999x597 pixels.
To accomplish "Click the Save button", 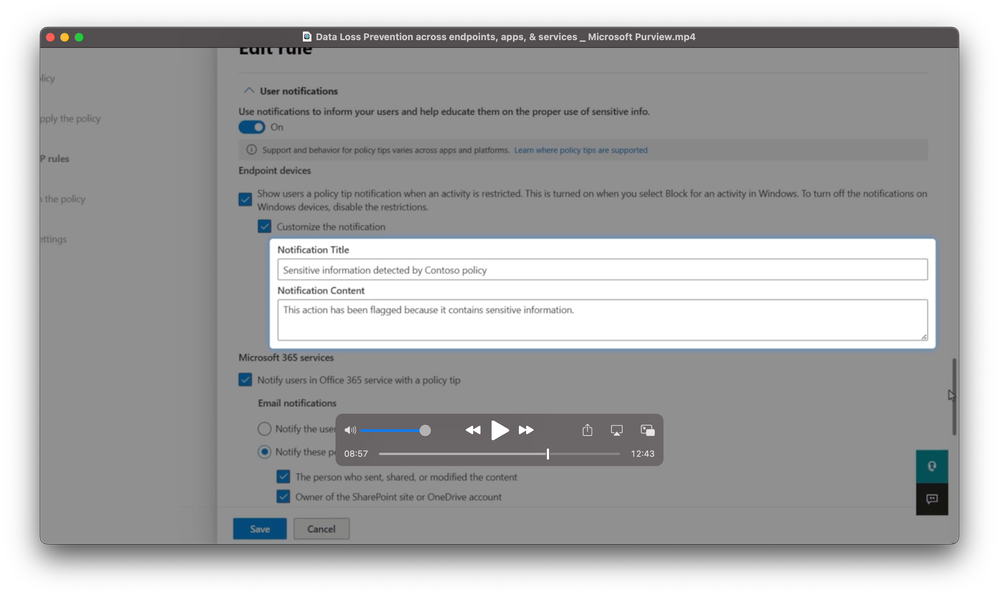I will 259,529.
